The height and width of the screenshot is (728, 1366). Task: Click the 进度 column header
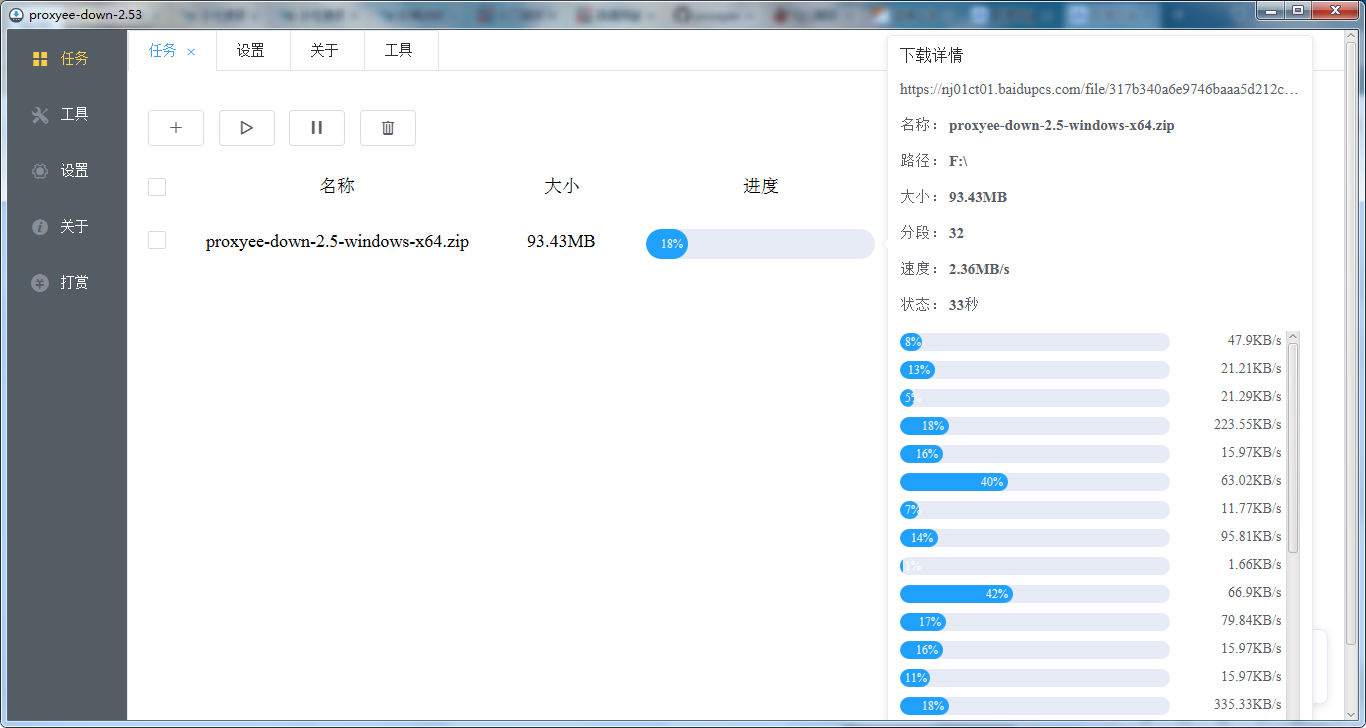(761, 186)
